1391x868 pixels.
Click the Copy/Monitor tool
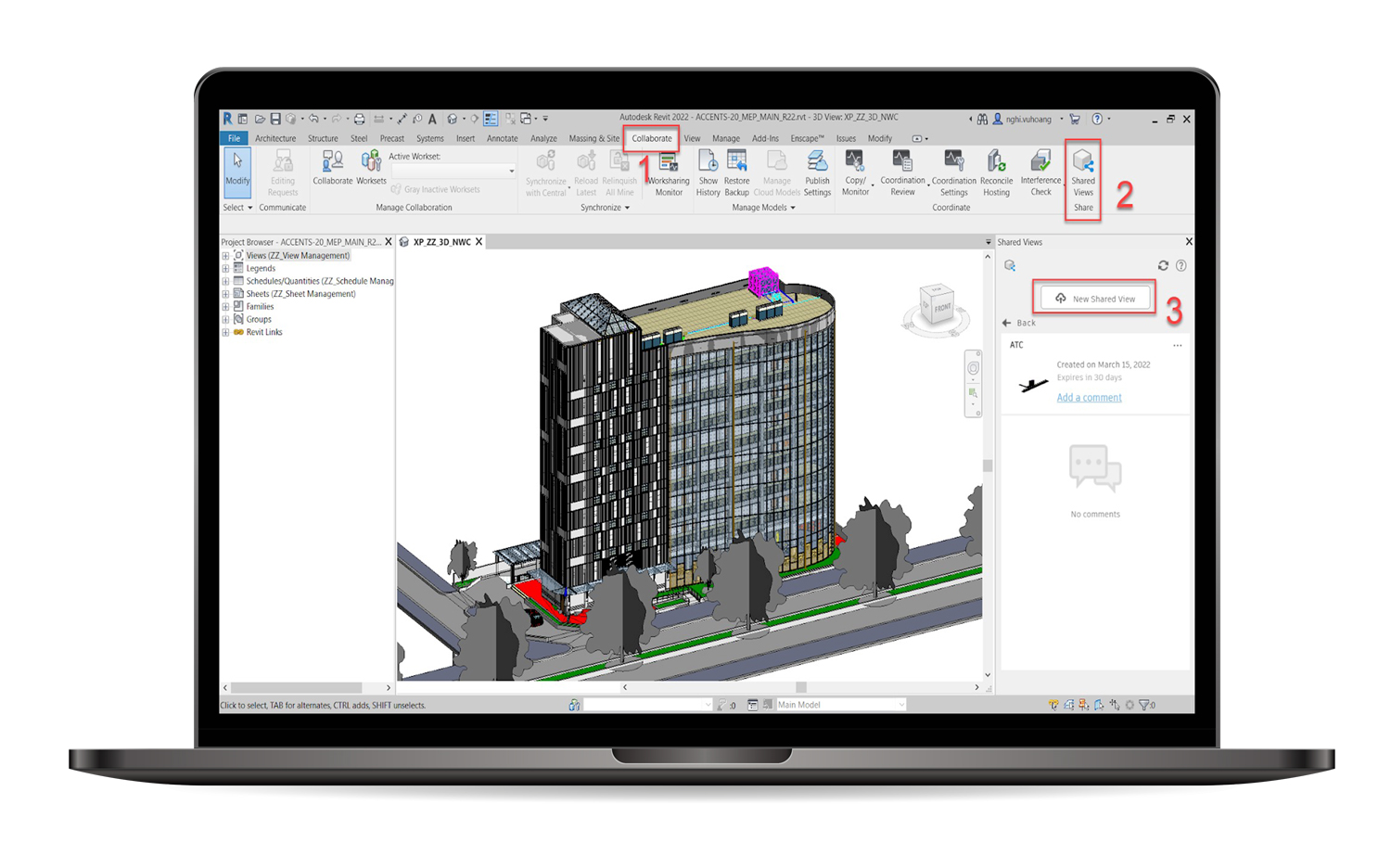pyautogui.click(x=855, y=173)
